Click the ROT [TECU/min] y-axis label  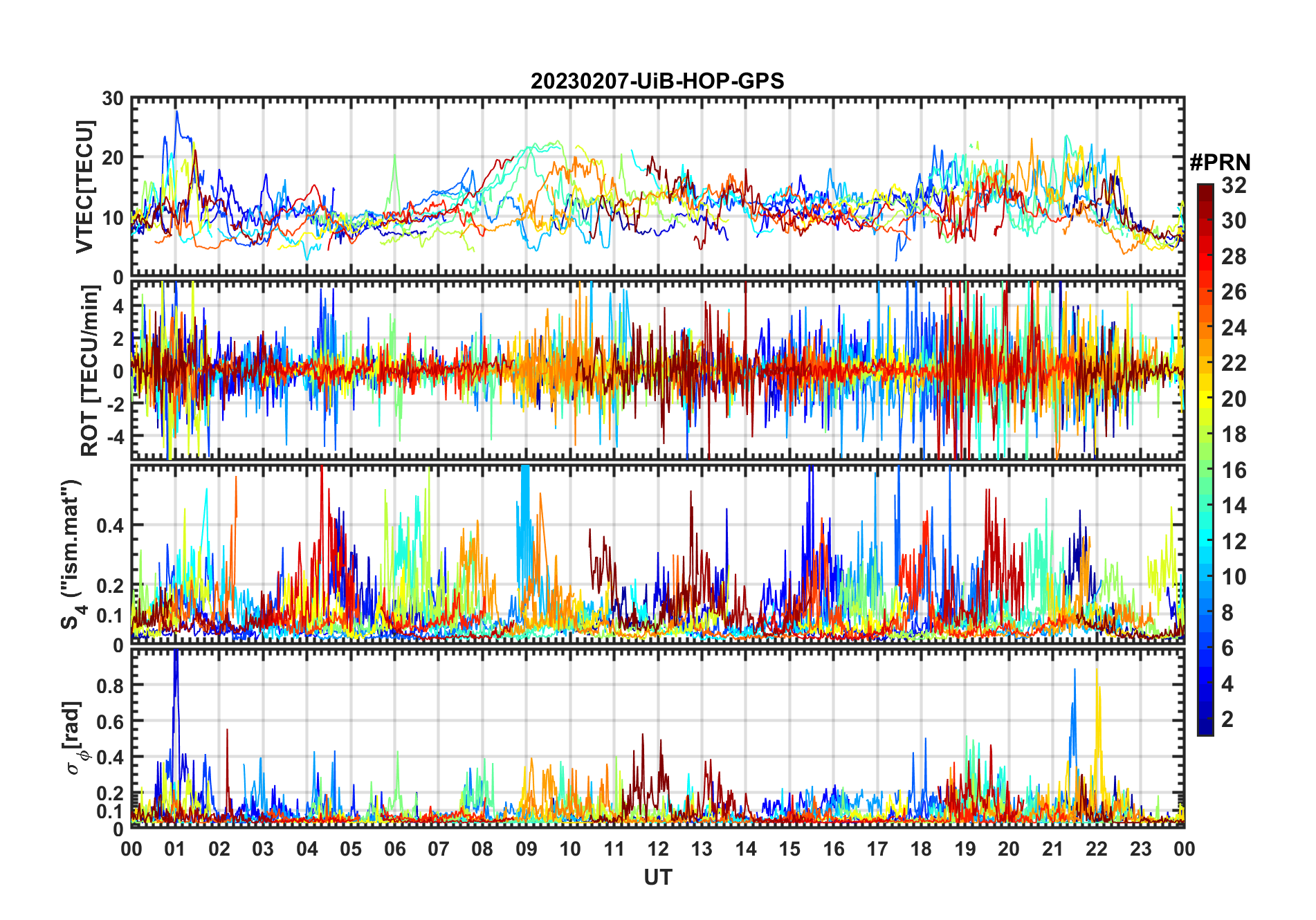pos(89,371)
